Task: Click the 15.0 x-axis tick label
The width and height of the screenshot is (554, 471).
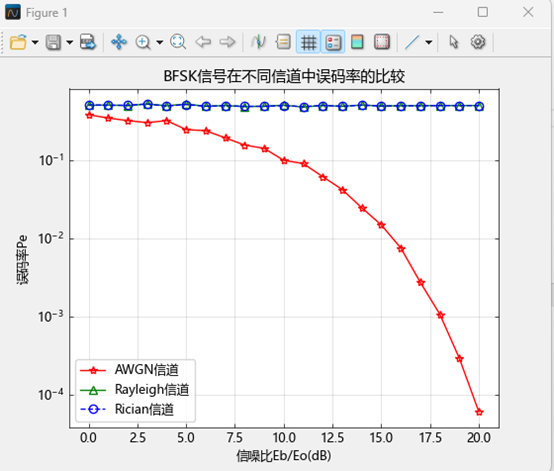Action: [381, 438]
